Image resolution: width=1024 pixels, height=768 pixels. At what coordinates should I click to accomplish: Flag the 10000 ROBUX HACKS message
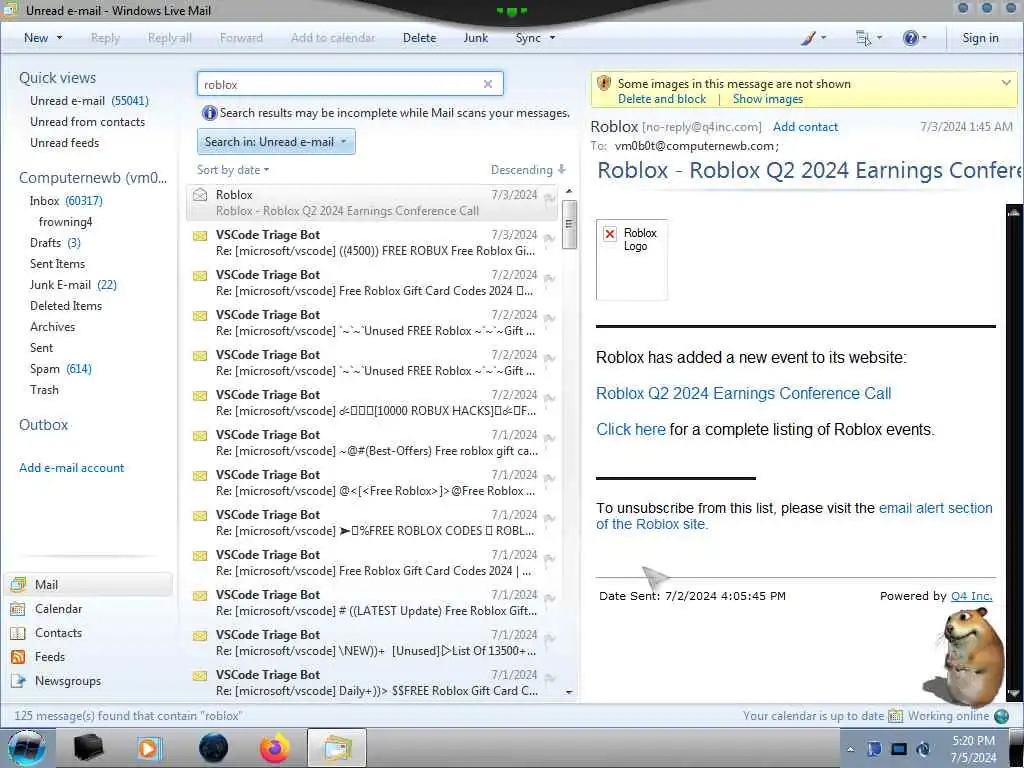pos(549,398)
